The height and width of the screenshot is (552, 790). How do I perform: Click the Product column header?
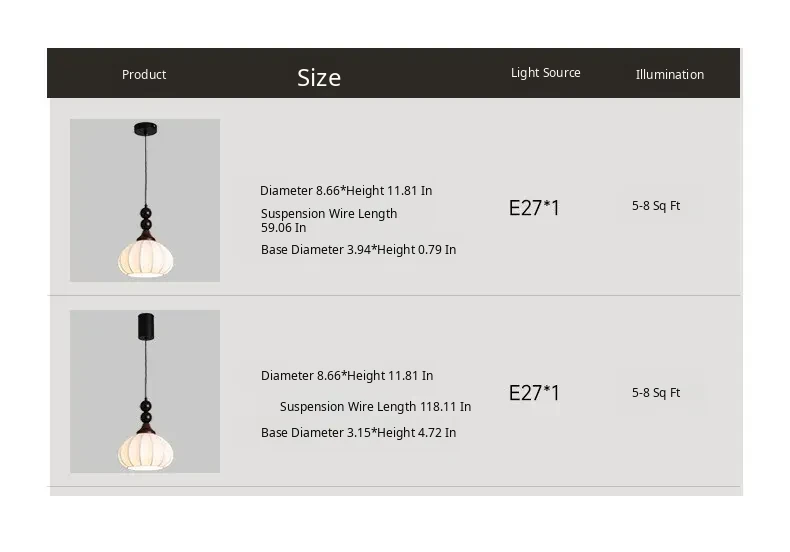[144, 74]
